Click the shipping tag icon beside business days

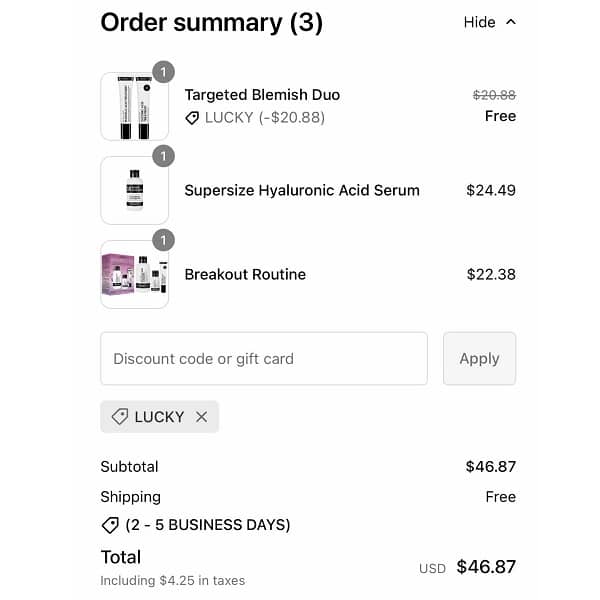click(110, 525)
